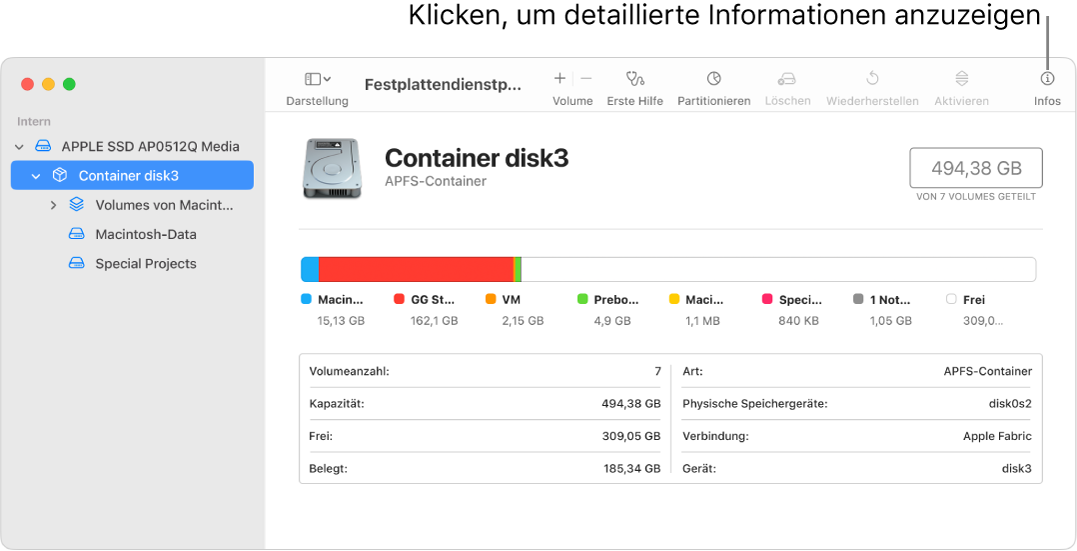
Task: Click the Art value APFS-Container in table
Action: pyautogui.click(x=988, y=371)
